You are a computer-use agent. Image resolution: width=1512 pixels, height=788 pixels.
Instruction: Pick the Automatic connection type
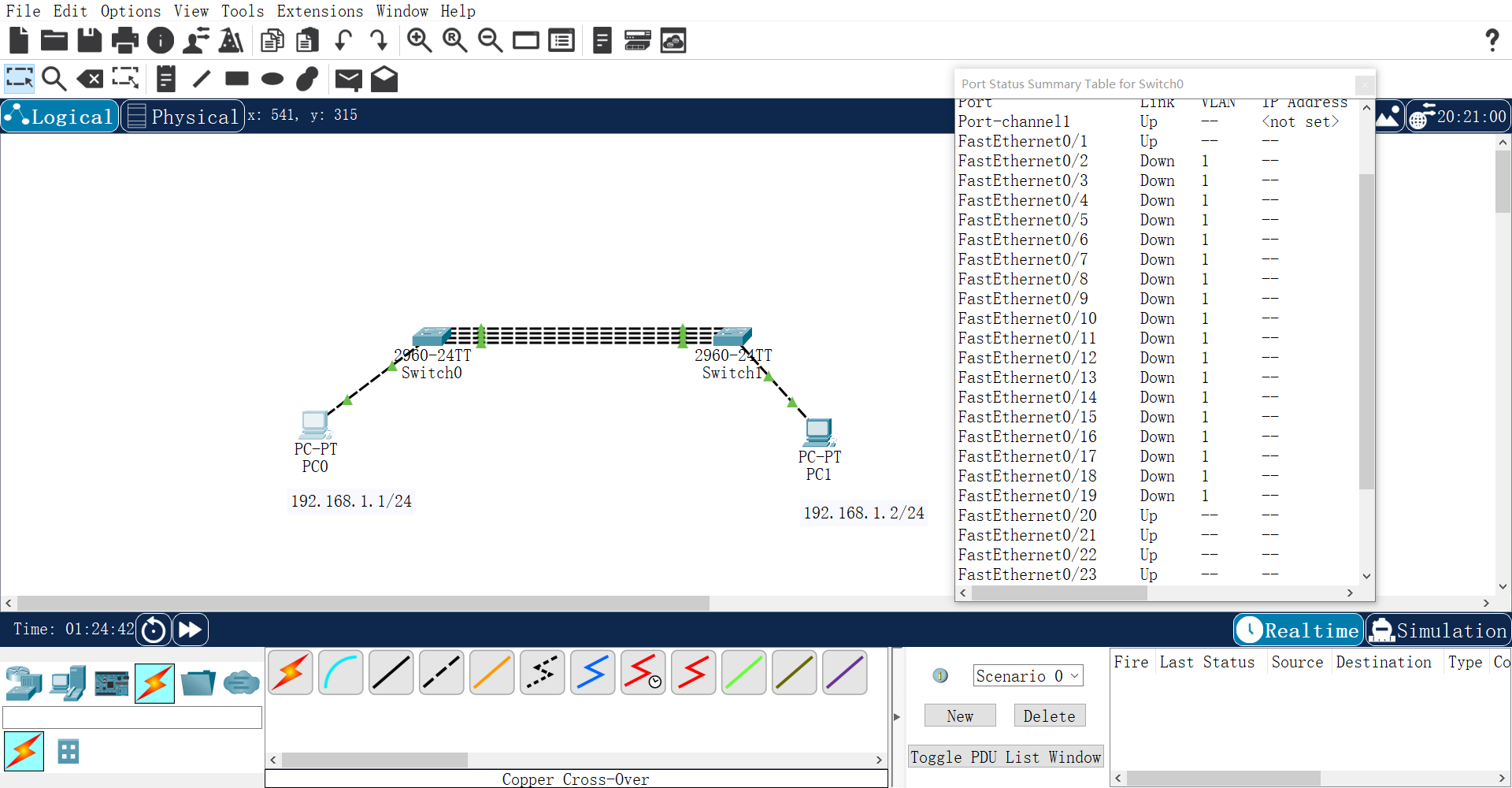(291, 673)
